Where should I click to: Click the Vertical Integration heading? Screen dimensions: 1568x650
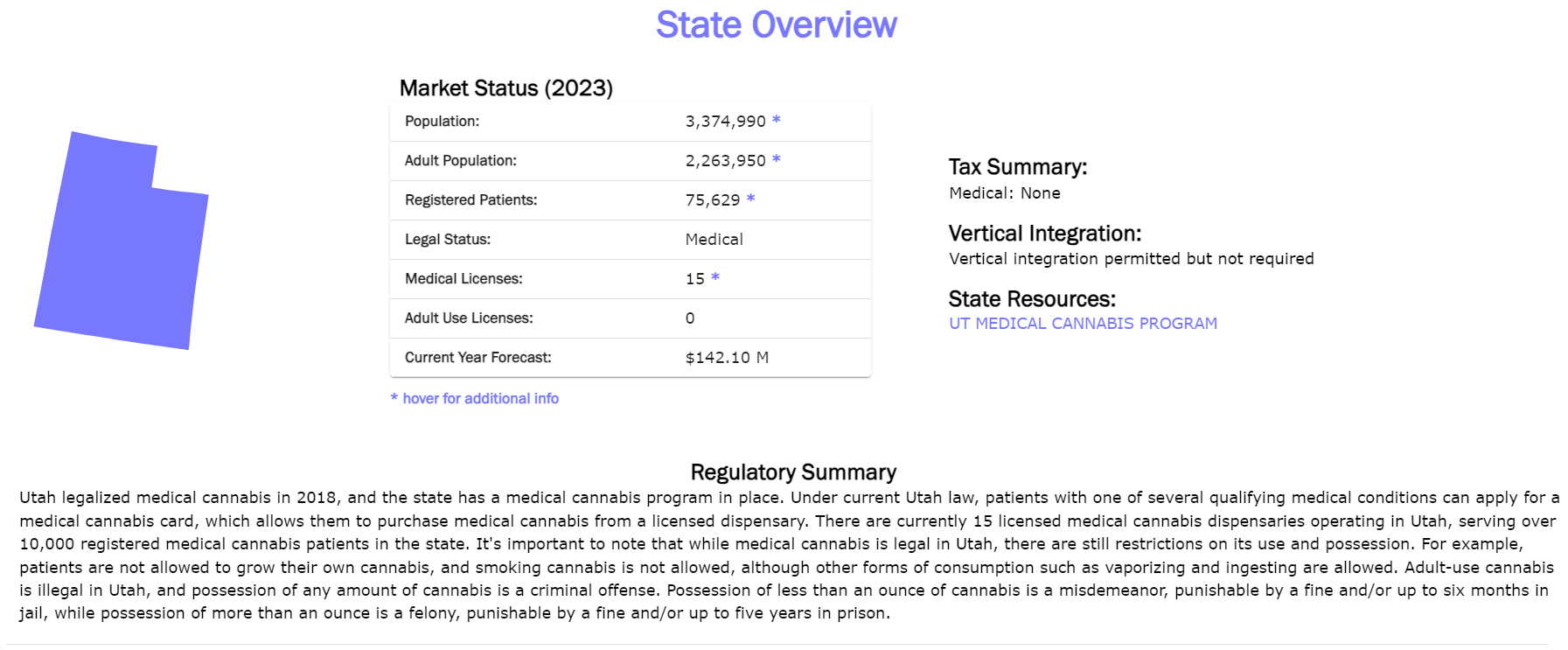[x=1045, y=234]
